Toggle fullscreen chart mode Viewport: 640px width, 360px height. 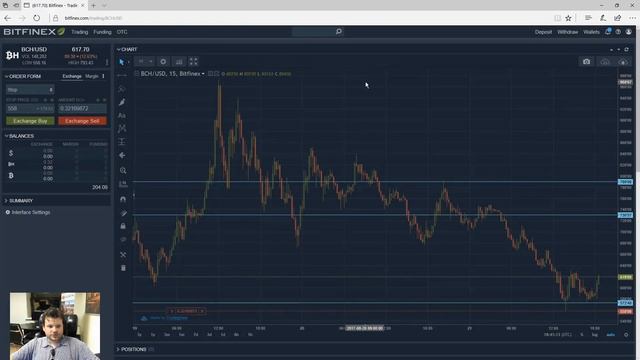(193, 62)
